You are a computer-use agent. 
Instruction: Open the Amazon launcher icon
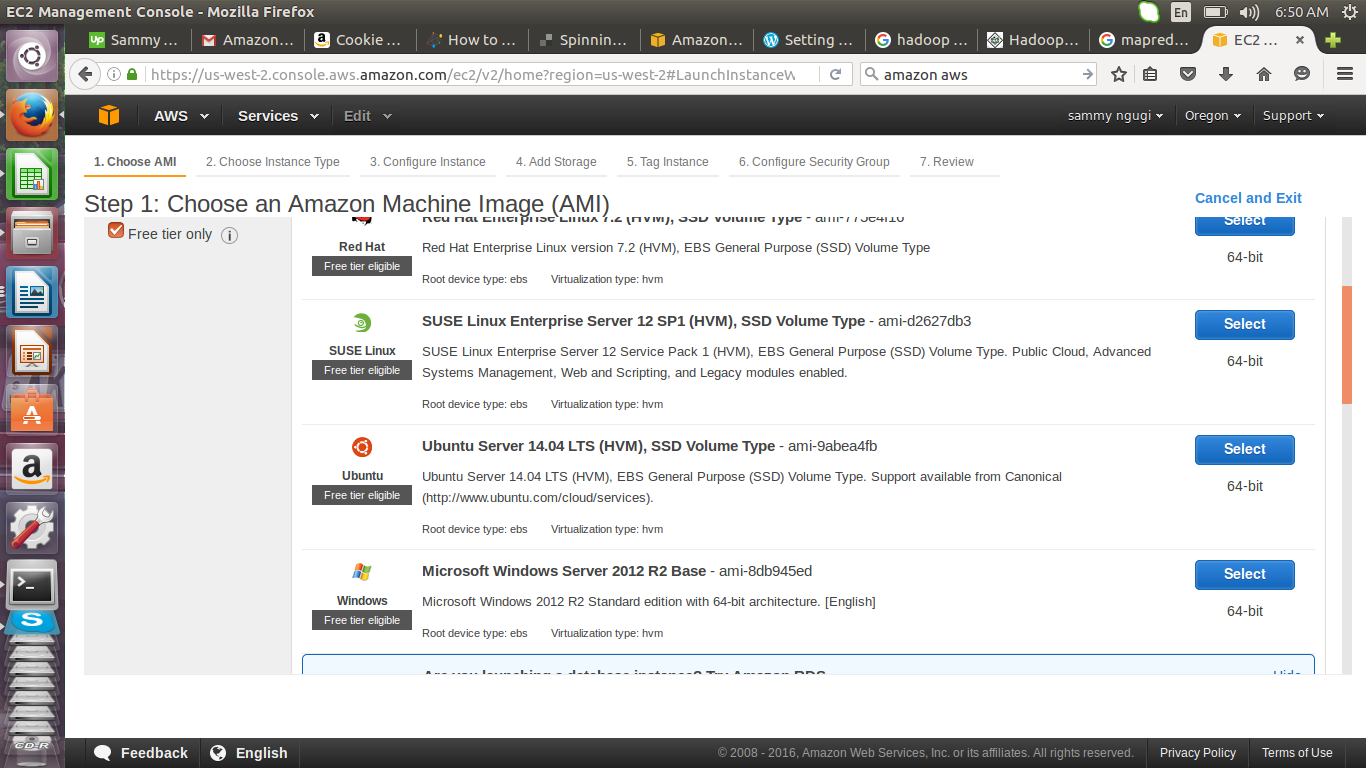pyautogui.click(x=32, y=469)
